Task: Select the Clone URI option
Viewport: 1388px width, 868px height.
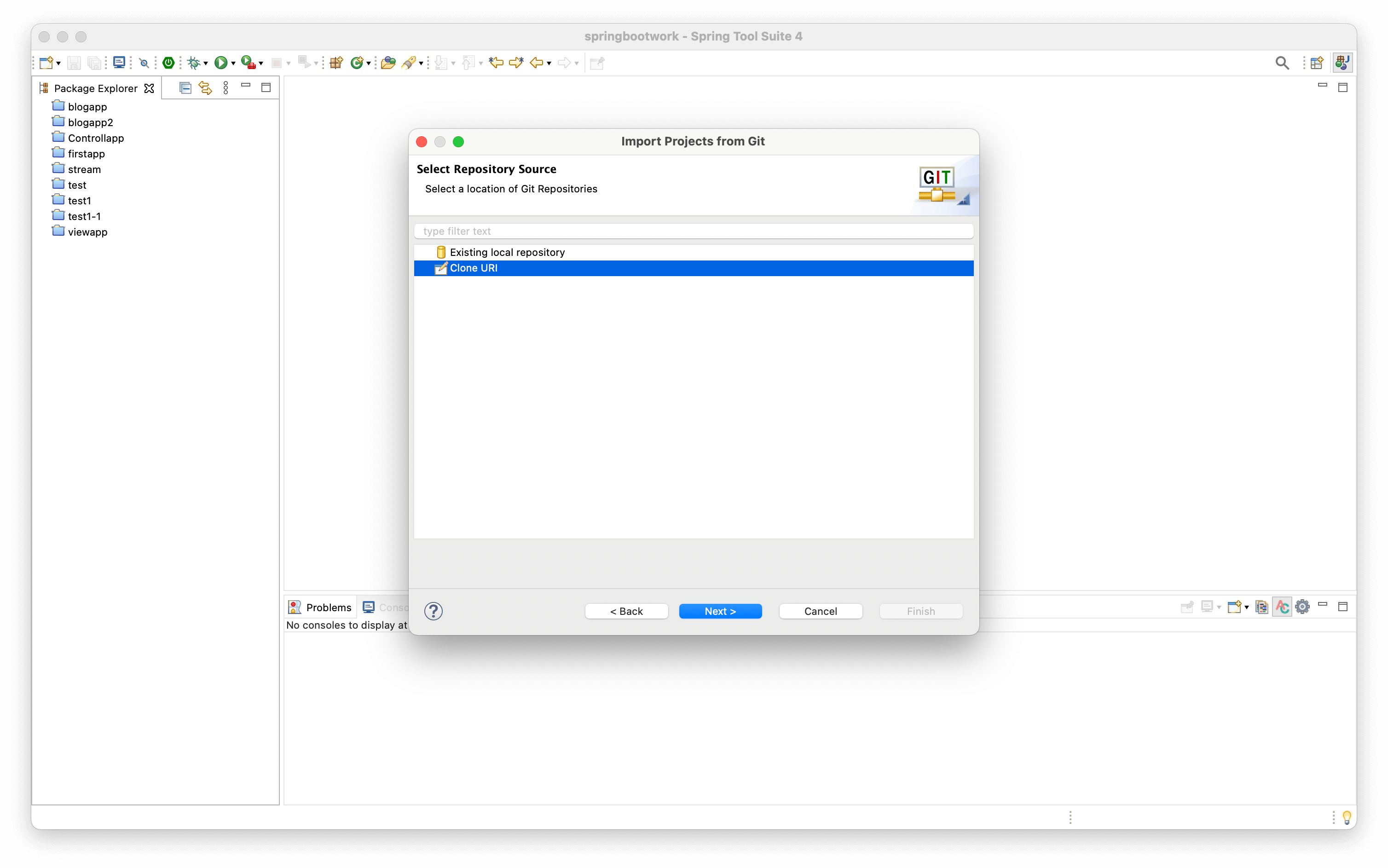Action: click(694, 268)
